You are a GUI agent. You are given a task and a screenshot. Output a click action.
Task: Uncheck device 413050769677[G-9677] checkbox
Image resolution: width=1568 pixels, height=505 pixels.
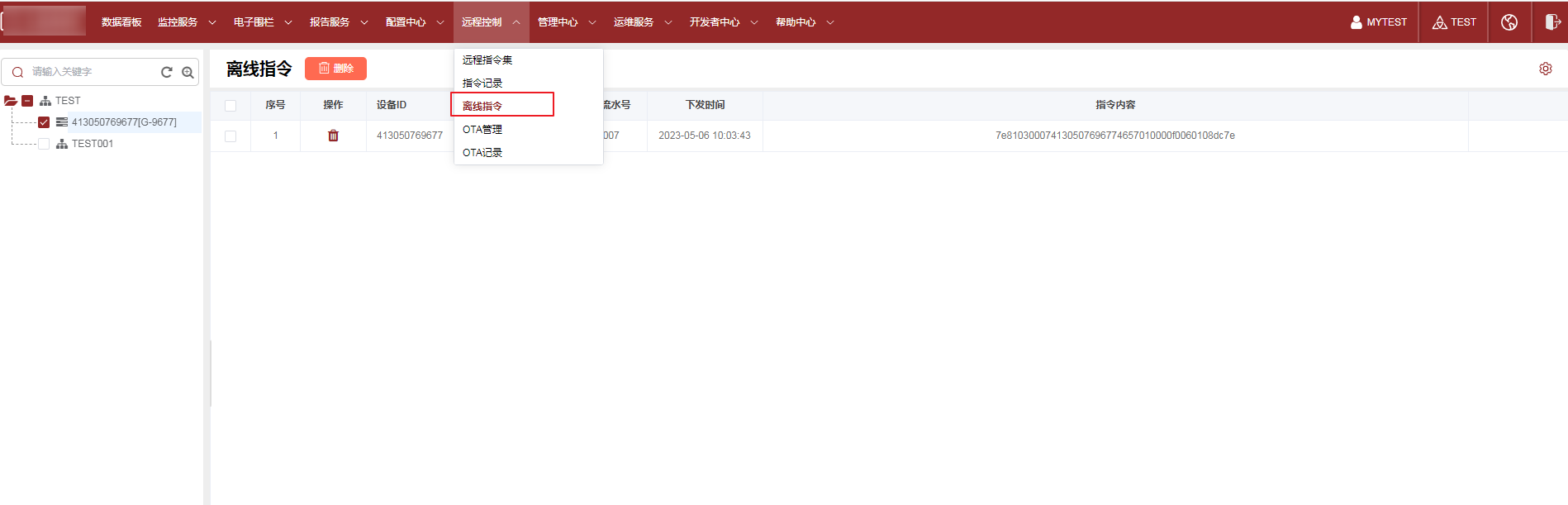pyautogui.click(x=44, y=122)
